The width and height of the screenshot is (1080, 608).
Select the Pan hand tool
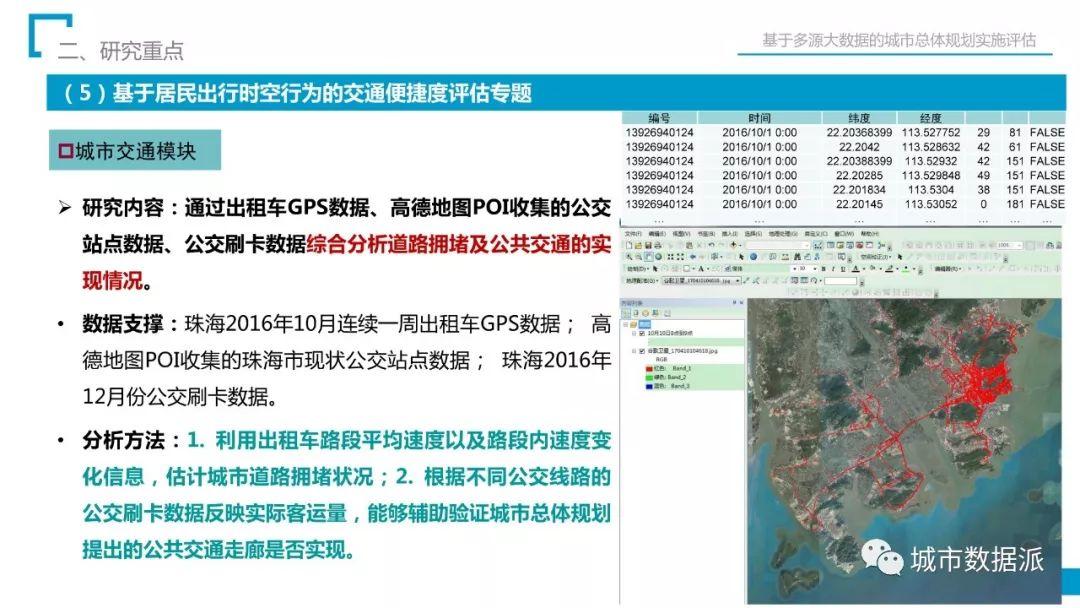(x=649, y=257)
